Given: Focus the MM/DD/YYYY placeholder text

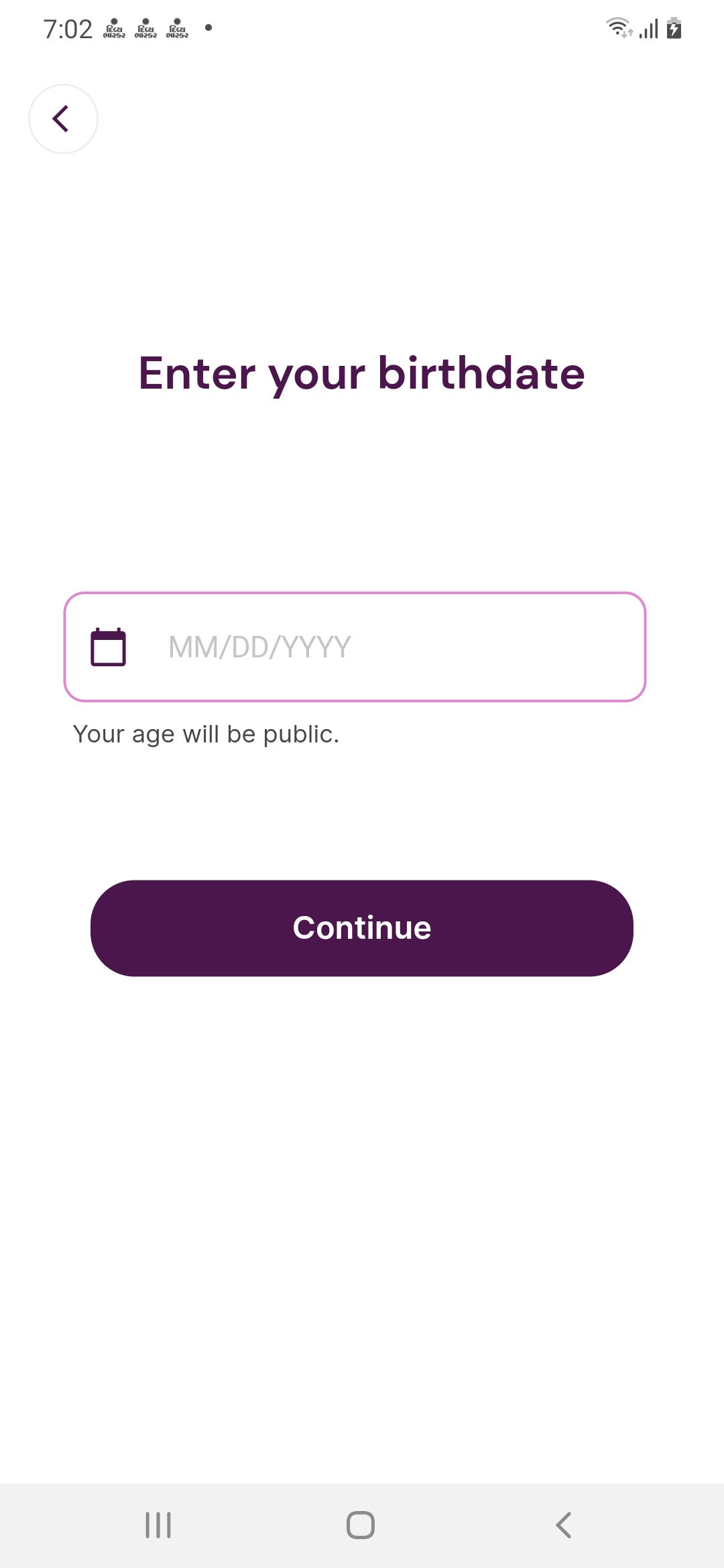Looking at the screenshot, I should (x=259, y=647).
